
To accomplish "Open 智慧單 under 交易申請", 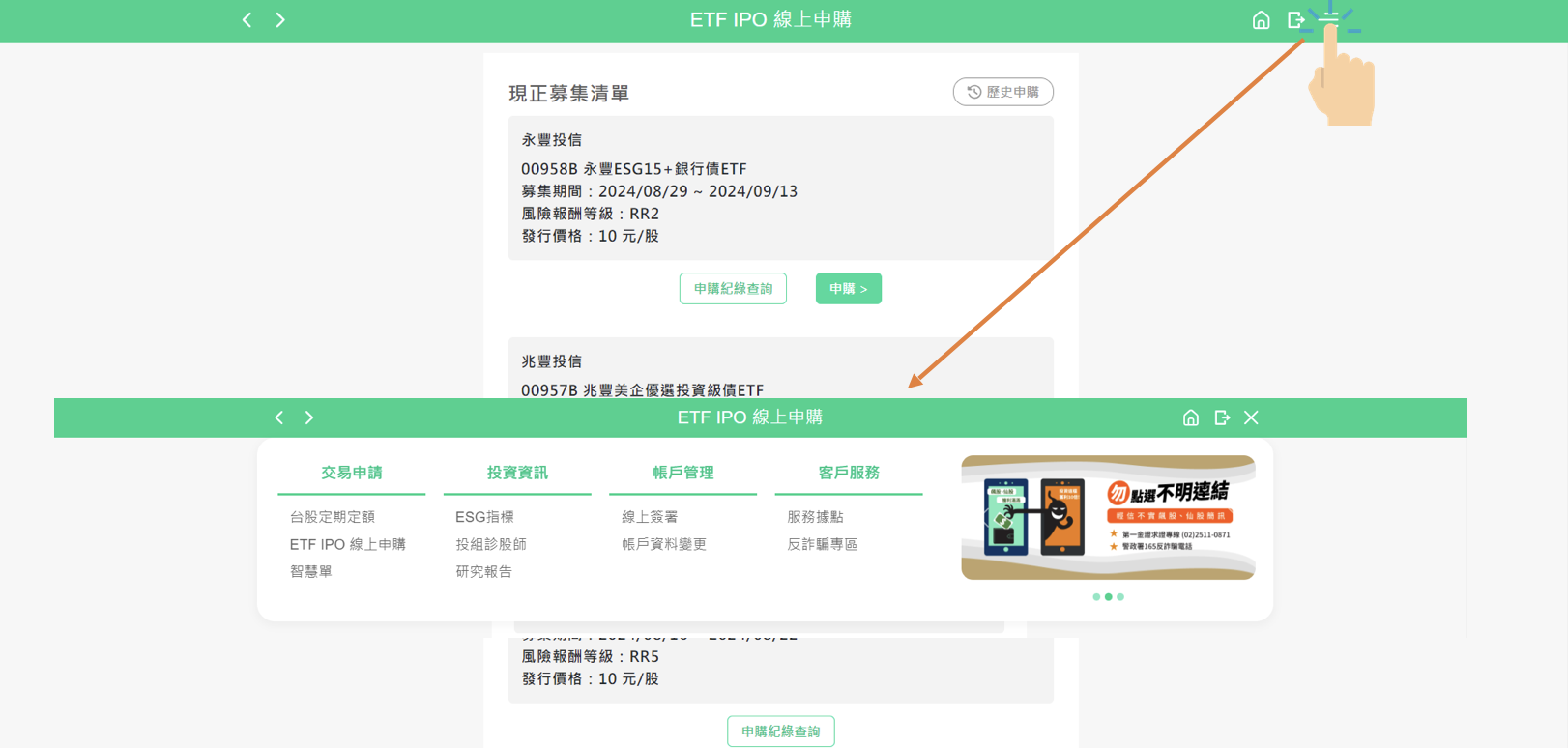I will tap(311, 571).
